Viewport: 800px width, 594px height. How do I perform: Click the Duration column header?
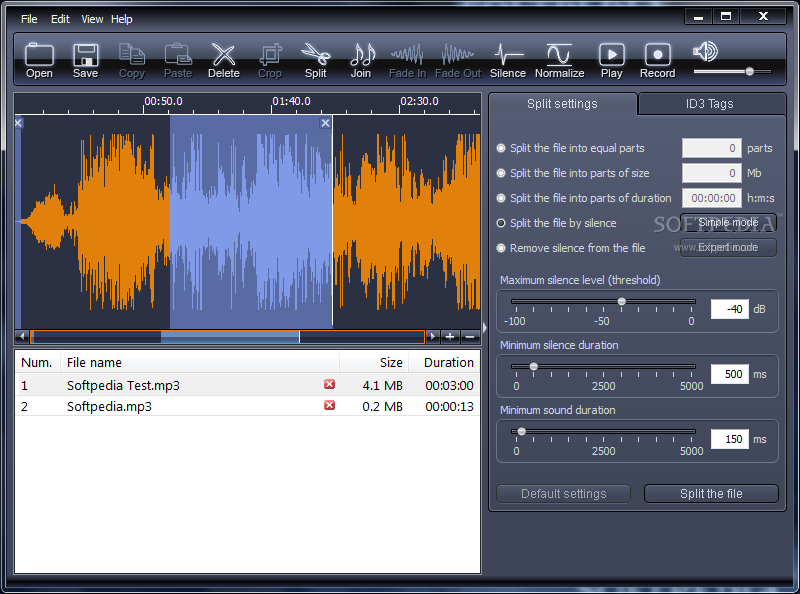click(x=444, y=362)
